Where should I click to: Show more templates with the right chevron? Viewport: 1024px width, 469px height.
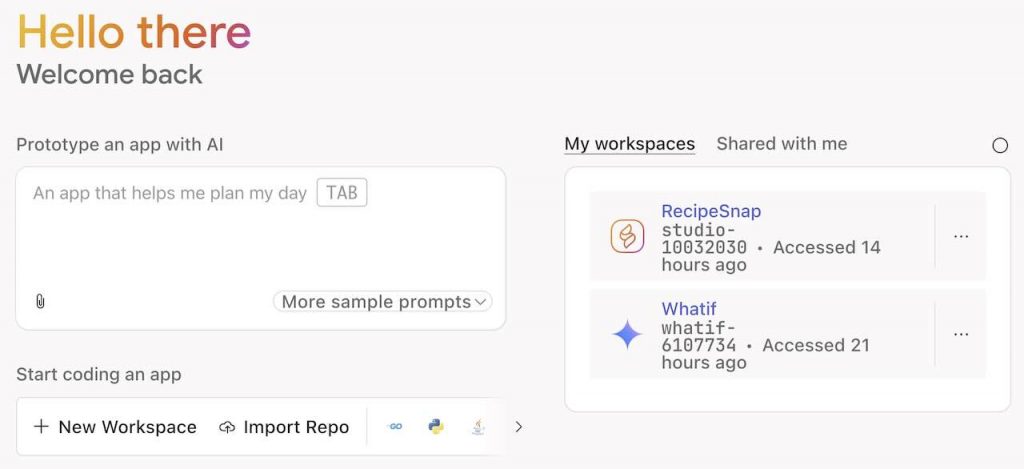pos(519,427)
